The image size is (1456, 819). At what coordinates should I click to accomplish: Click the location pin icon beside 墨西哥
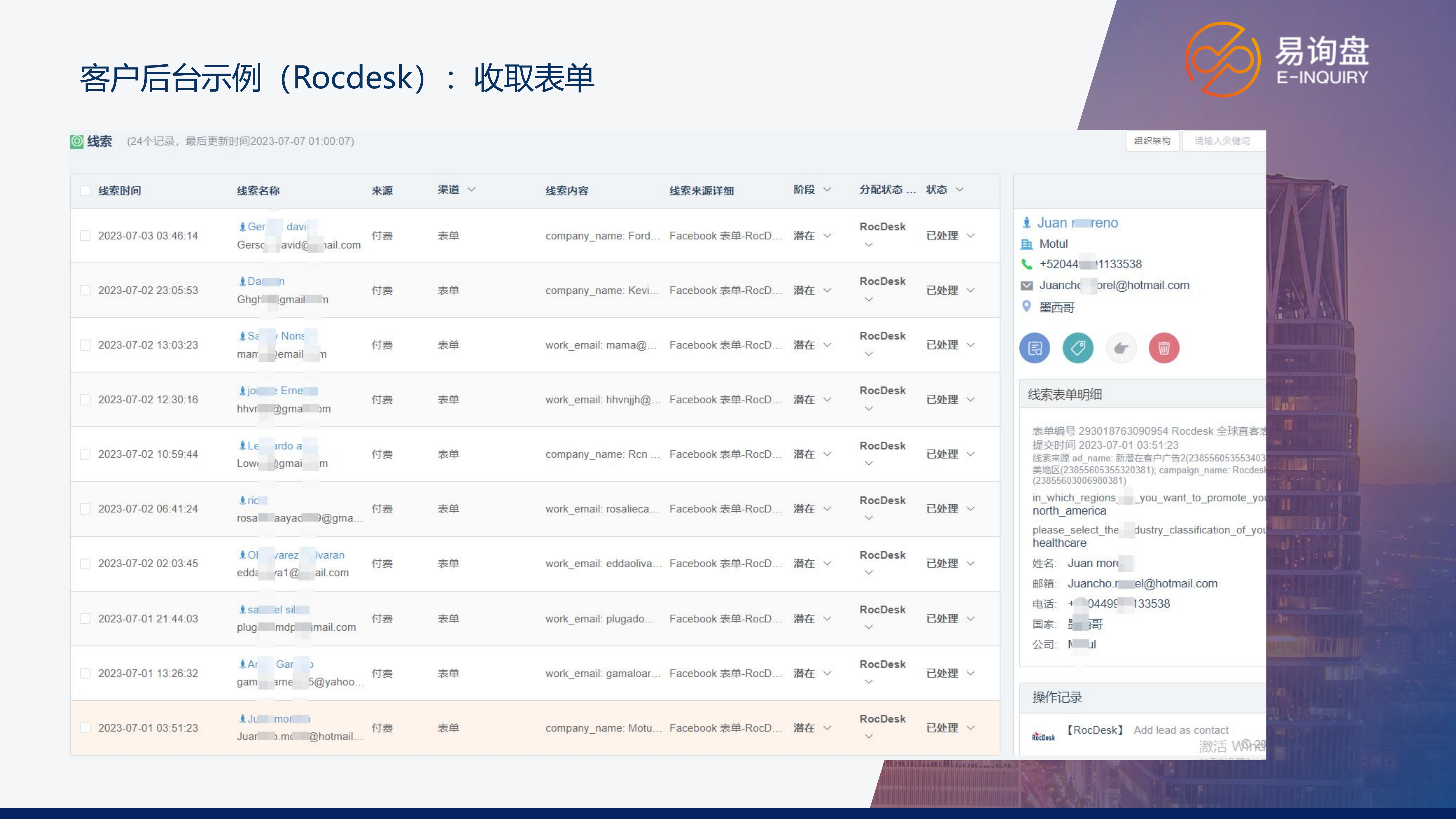click(x=1027, y=306)
